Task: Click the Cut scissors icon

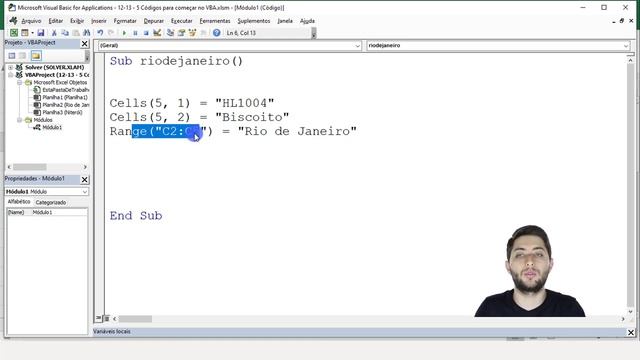Action: click(54, 33)
